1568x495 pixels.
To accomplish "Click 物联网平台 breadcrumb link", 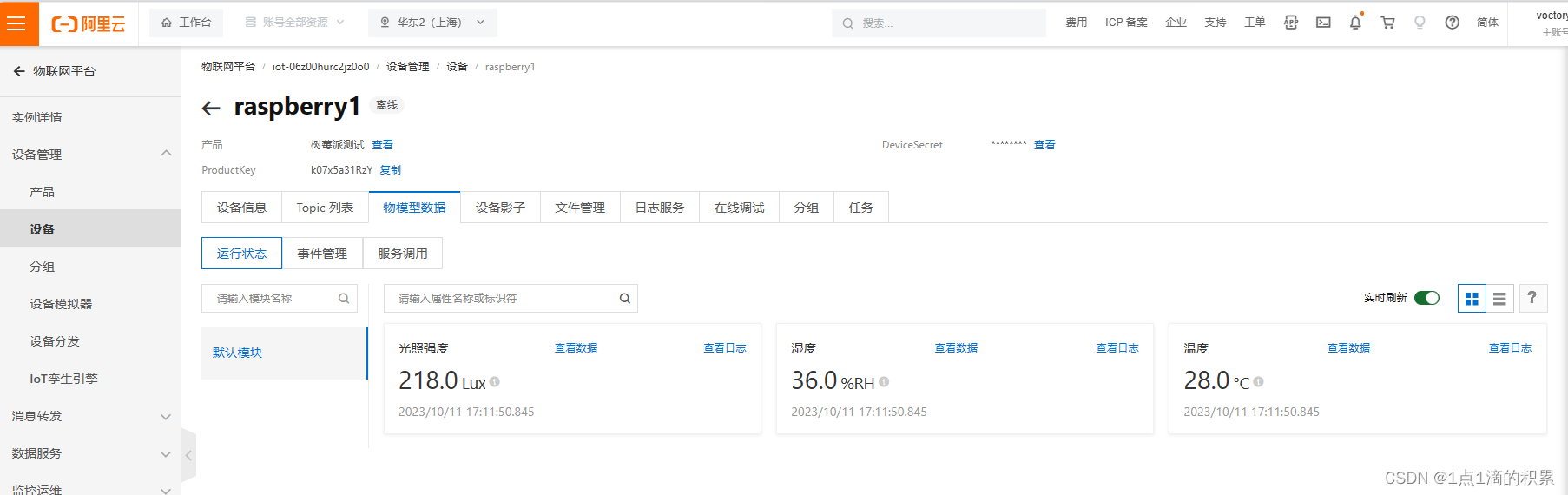I will click(x=228, y=67).
